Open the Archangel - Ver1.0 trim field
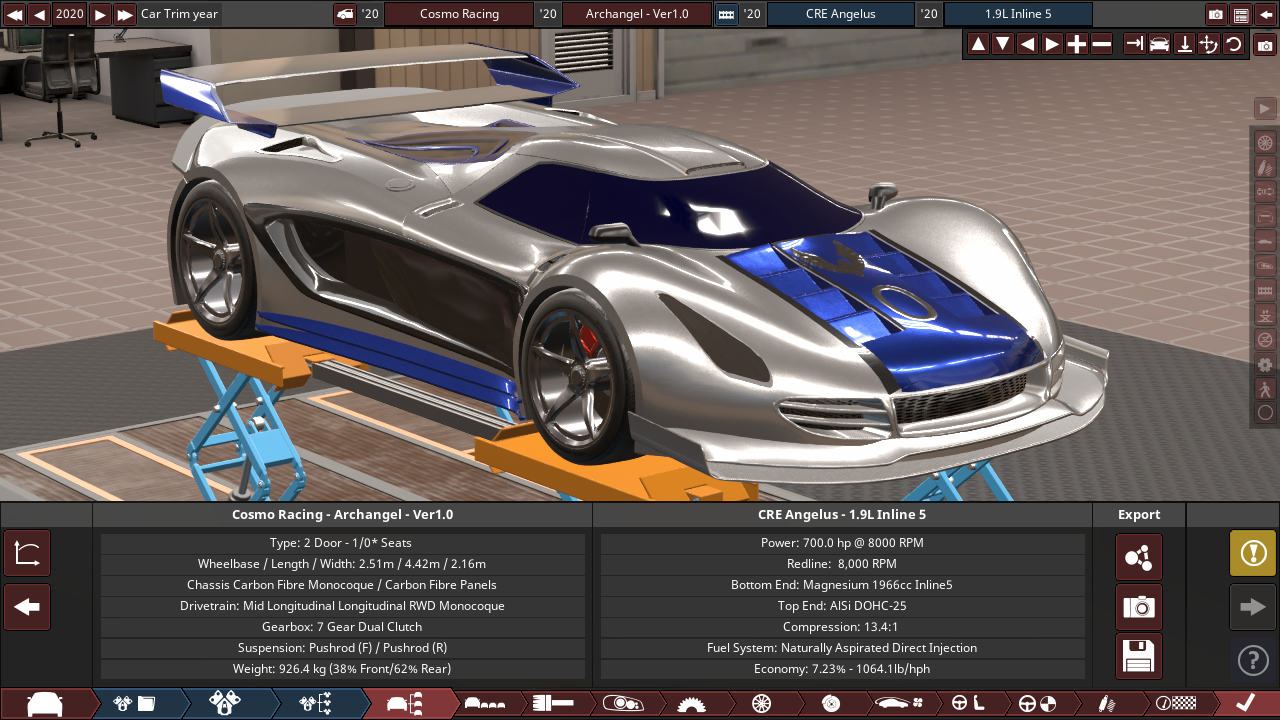Viewport: 1280px width, 720px height. tap(637, 14)
